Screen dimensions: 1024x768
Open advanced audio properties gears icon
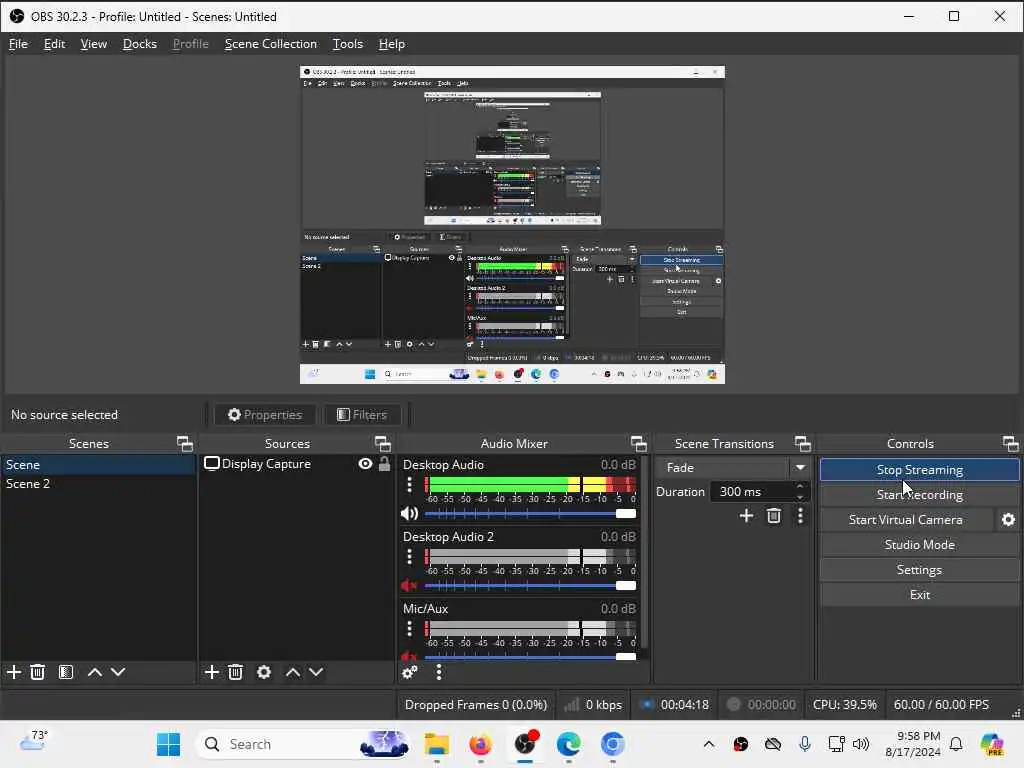pyautogui.click(x=410, y=672)
